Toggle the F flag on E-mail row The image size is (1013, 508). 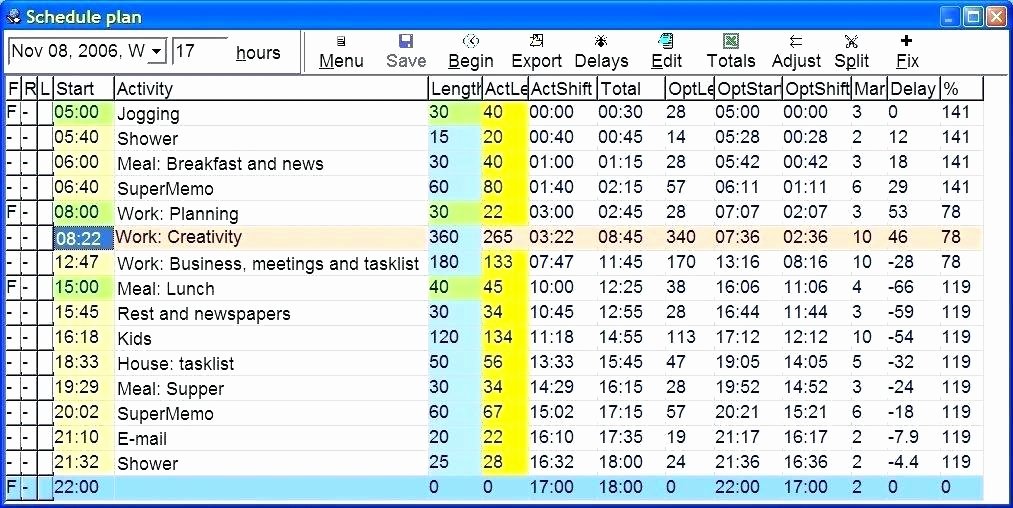click(x=12, y=438)
